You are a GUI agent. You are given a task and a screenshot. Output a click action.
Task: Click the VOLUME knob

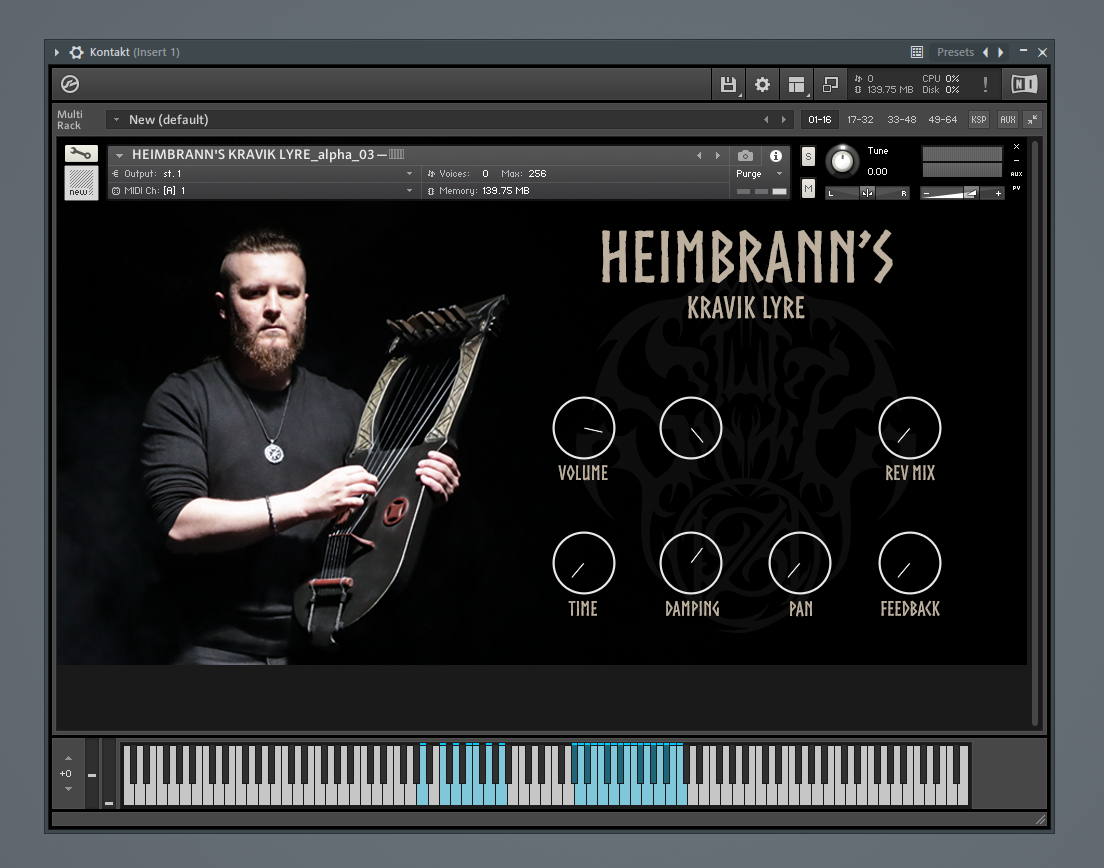pos(584,428)
